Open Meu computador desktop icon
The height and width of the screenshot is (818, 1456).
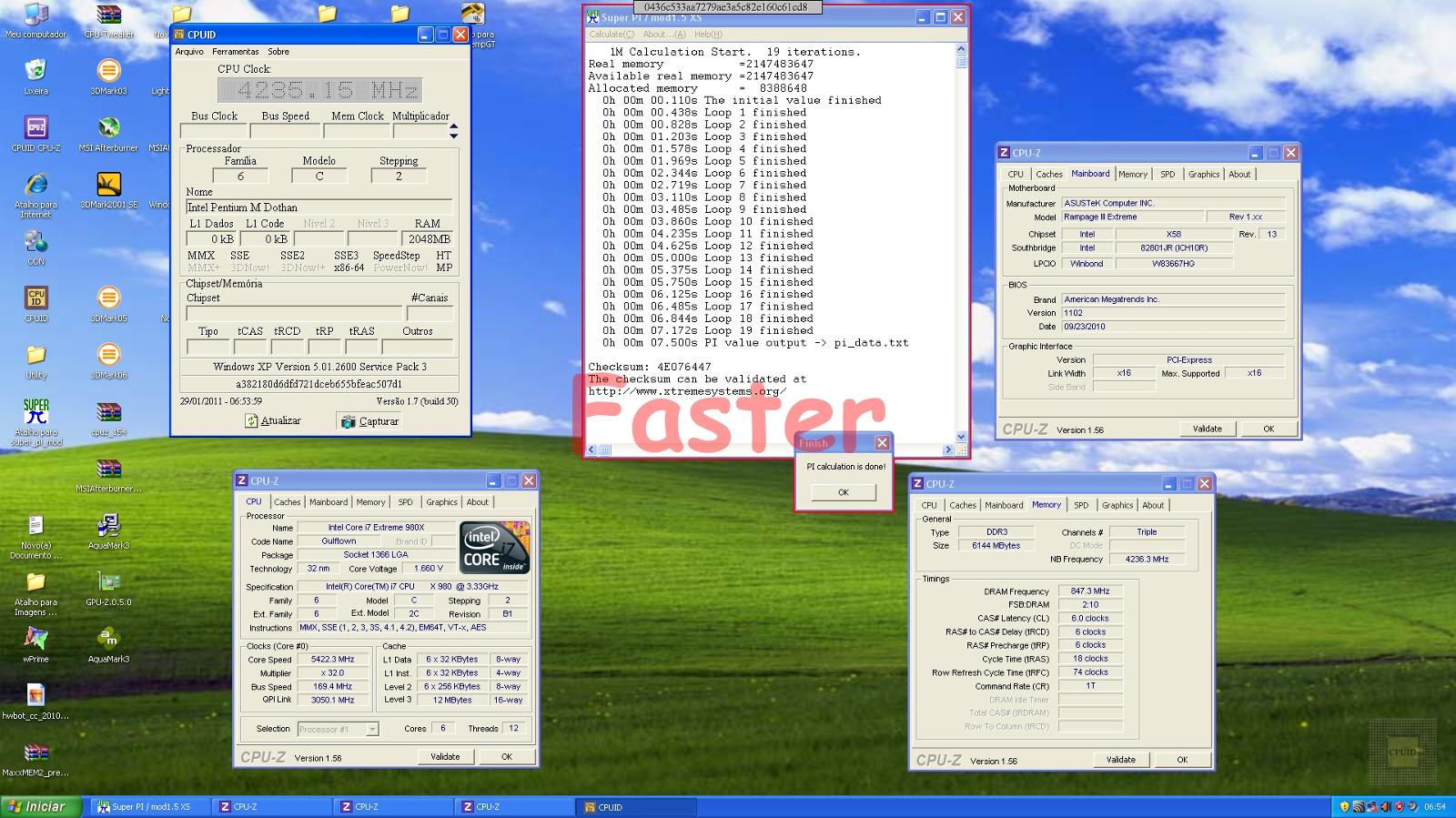pyautogui.click(x=35, y=21)
